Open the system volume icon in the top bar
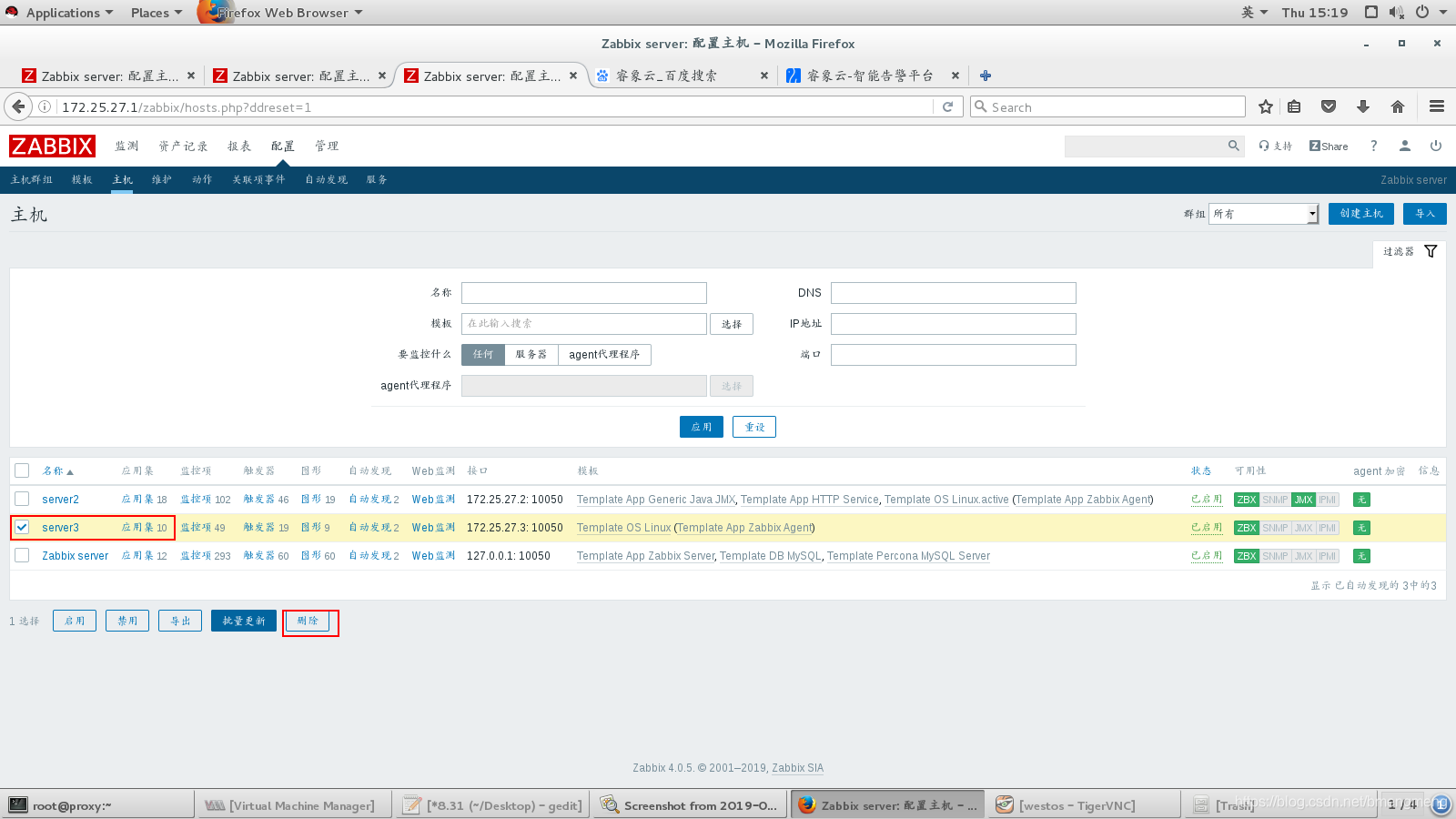This screenshot has height=819, width=1456. [1397, 12]
